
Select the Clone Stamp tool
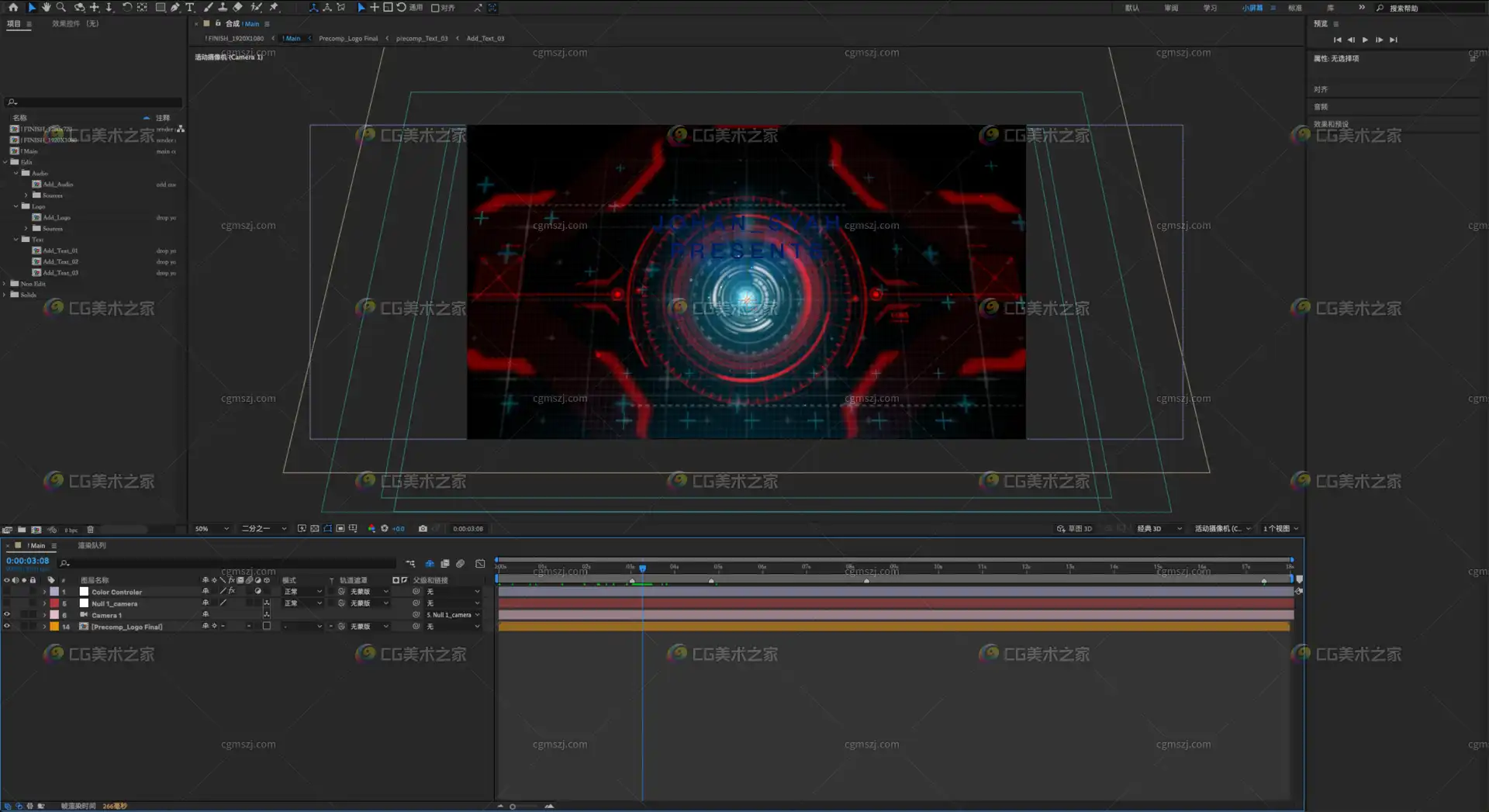[223, 7]
